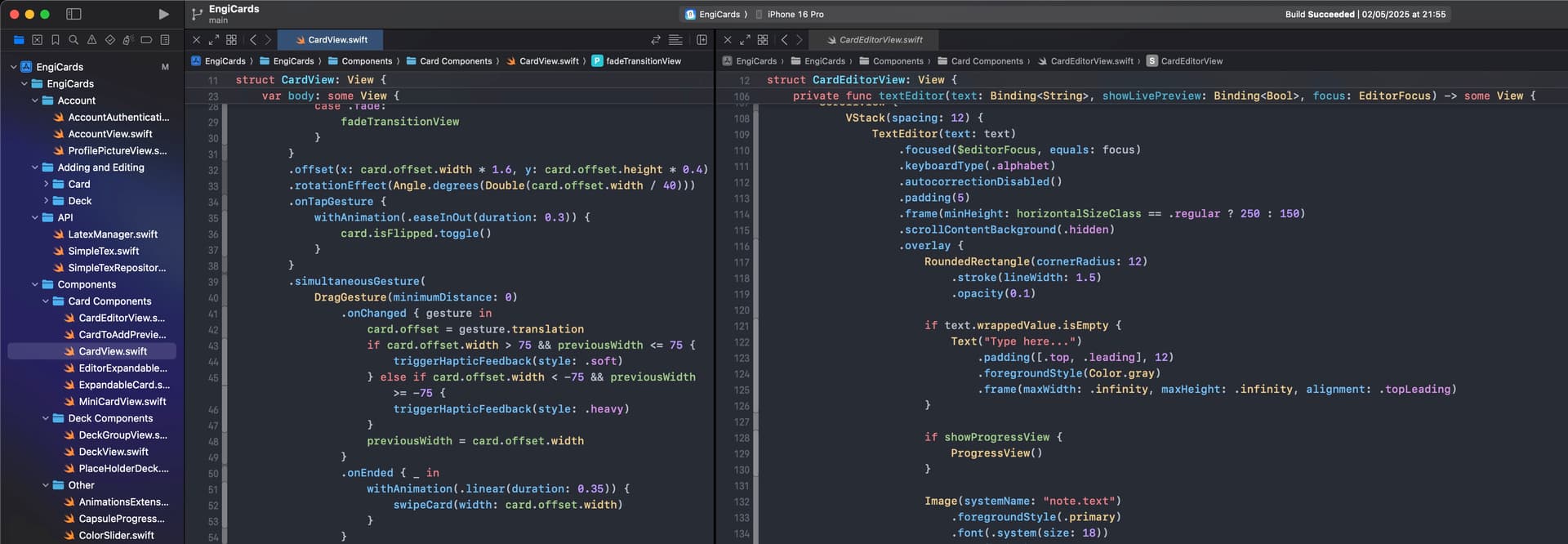This screenshot has width=1568, height=544.
Task: Open AccountView.swift in the navigator
Action: click(110, 134)
